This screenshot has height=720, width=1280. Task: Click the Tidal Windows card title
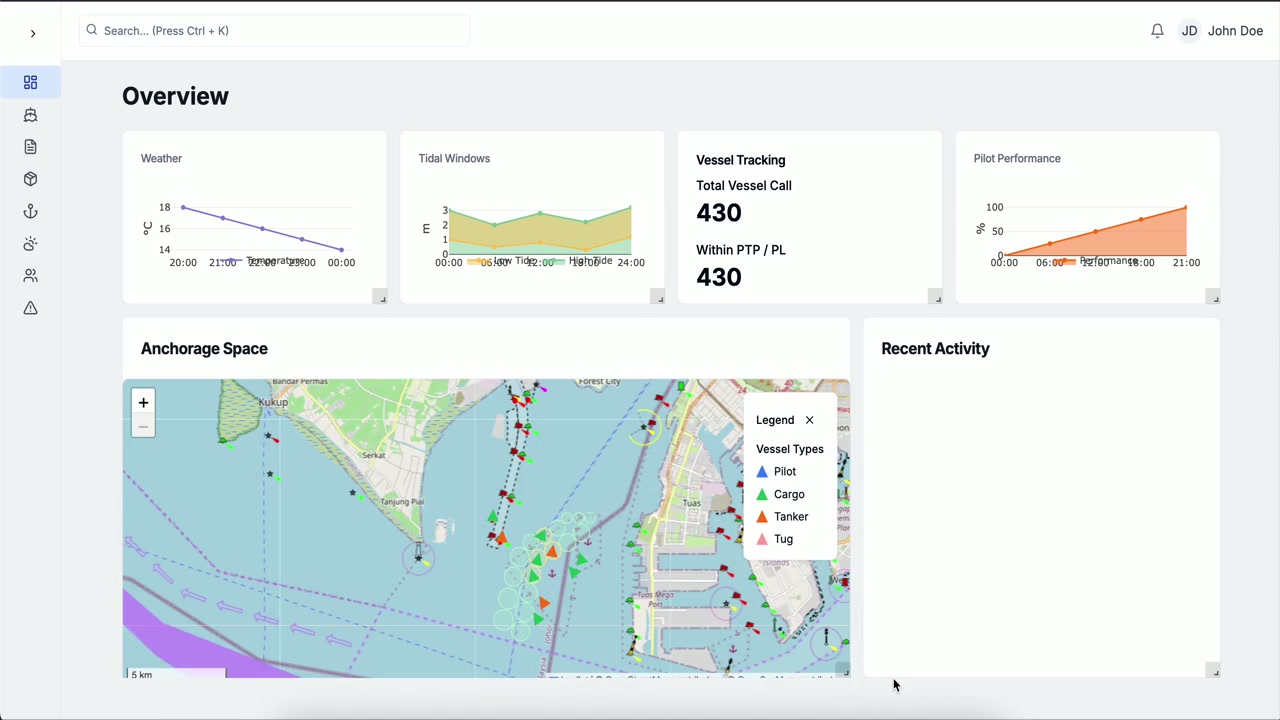pos(454,158)
